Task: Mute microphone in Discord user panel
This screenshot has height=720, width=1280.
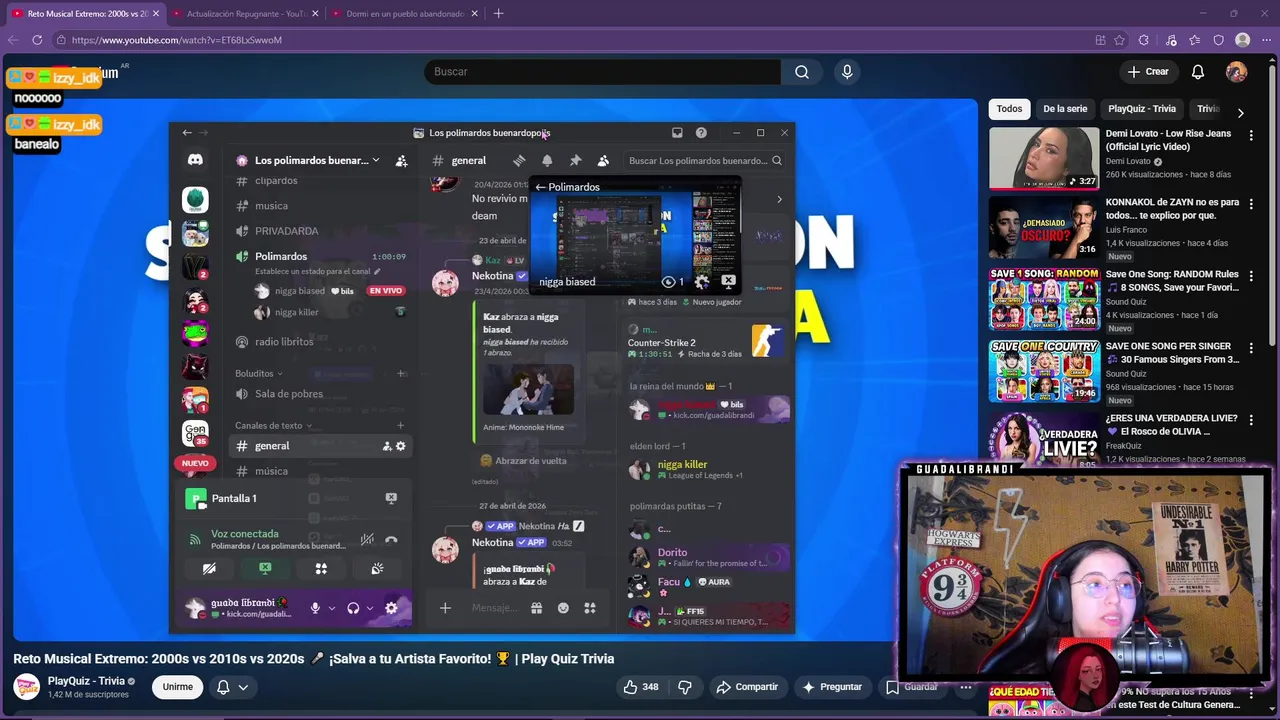Action: [x=315, y=608]
